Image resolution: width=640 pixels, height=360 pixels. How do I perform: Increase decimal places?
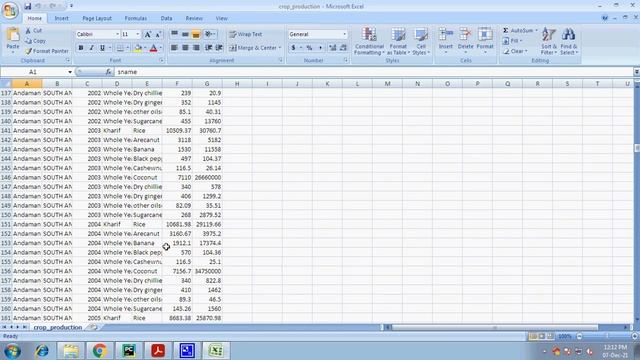click(333, 48)
